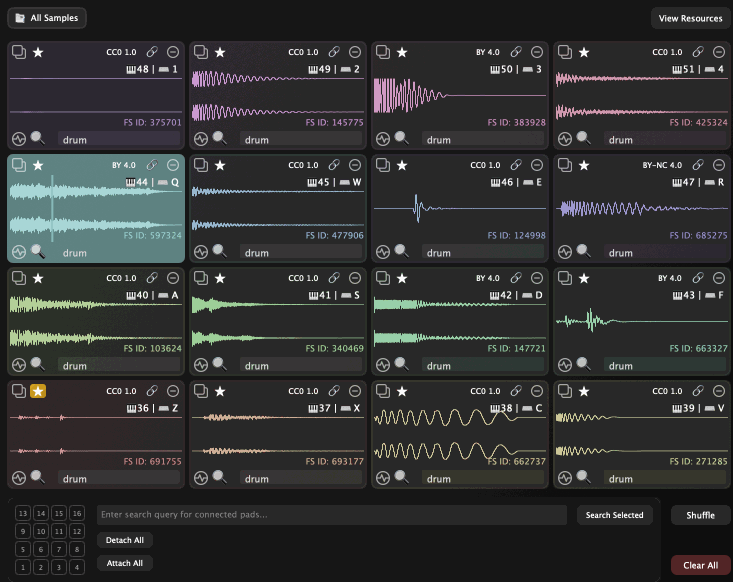Remove the sample with FS ID 425324

[x=719, y=52]
